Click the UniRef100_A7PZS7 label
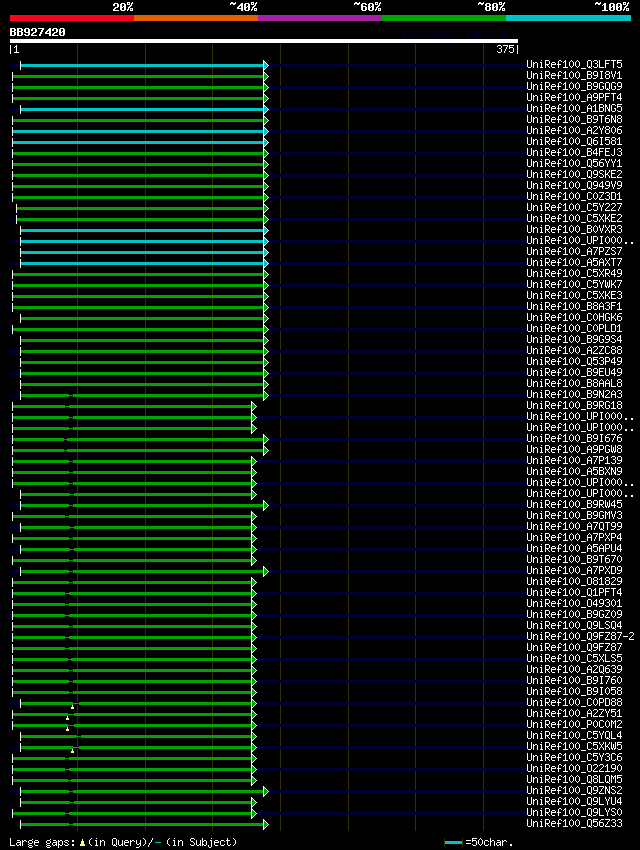 (574, 252)
